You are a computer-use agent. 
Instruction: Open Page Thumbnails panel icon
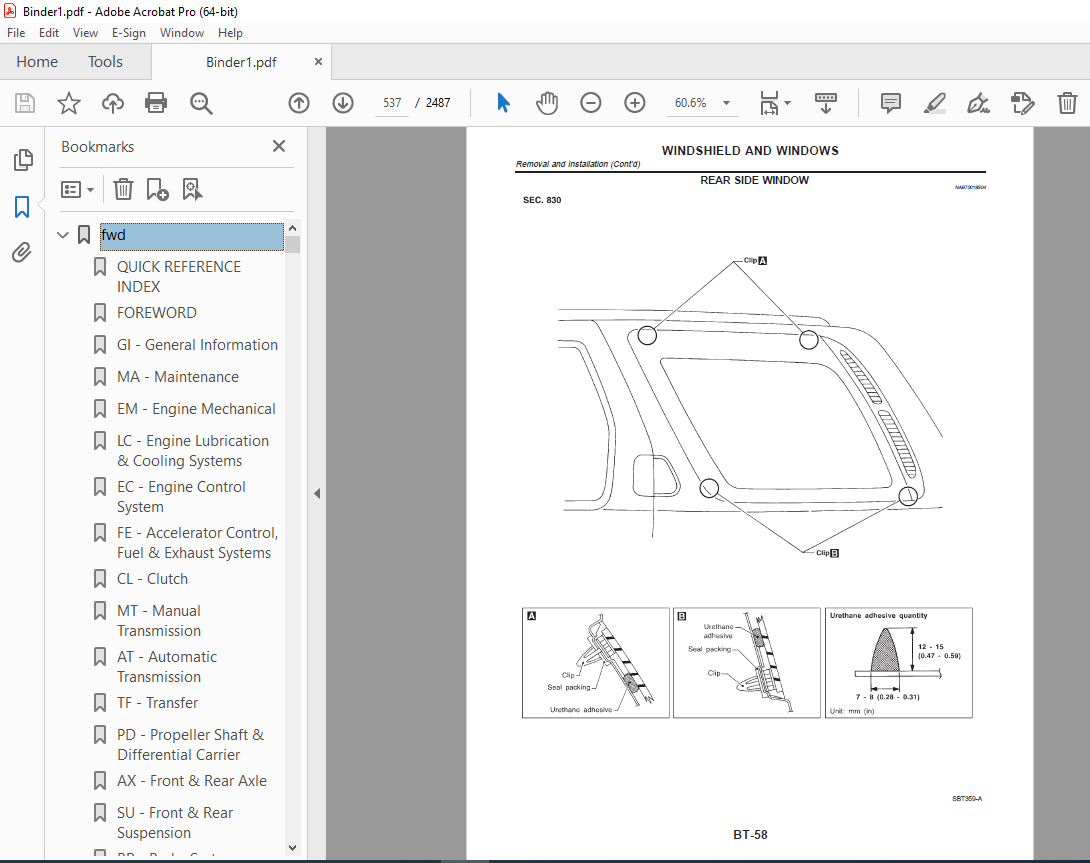click(22, 160)
